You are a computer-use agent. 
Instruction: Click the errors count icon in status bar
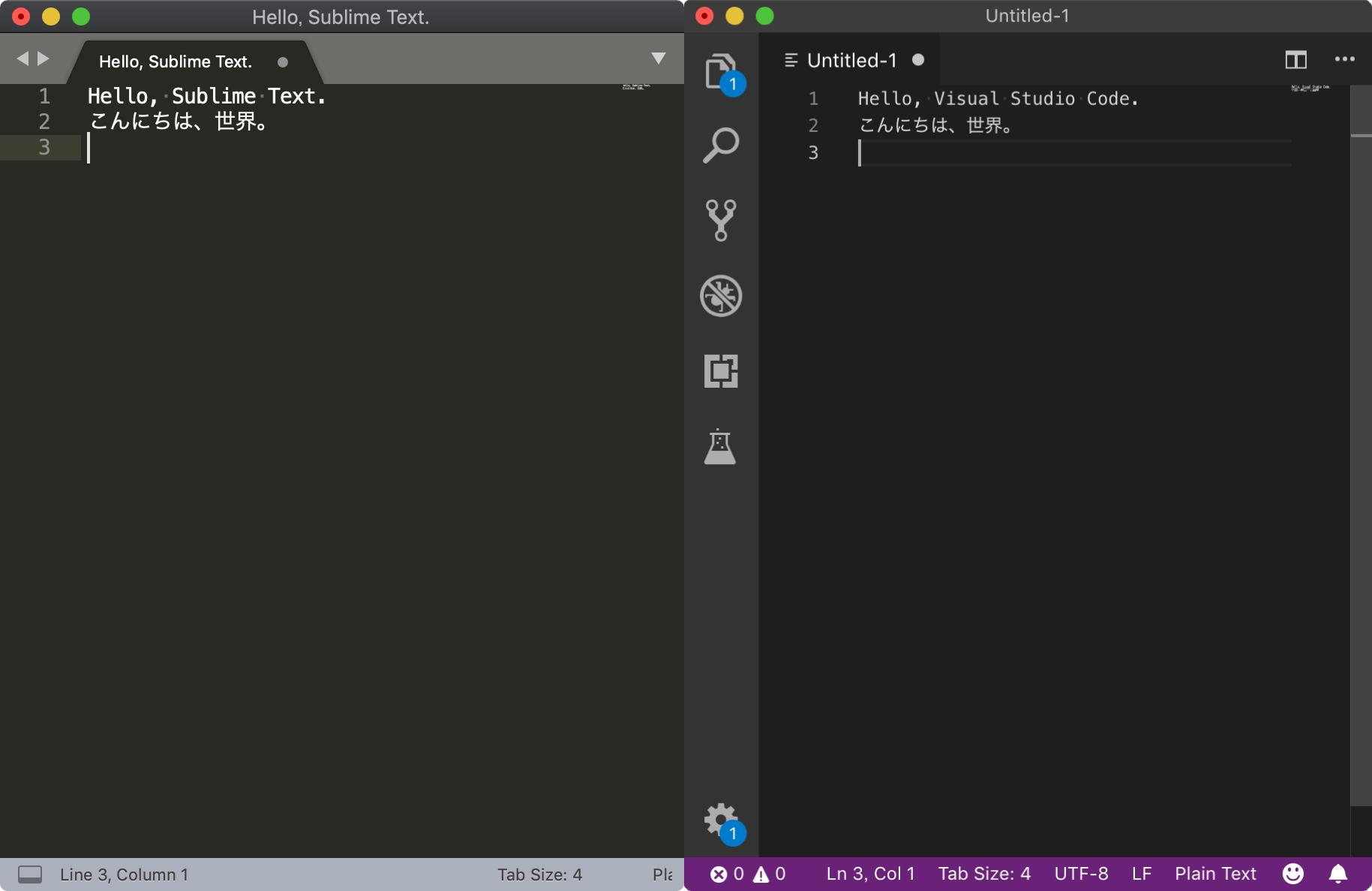click(x=727, y=874)
